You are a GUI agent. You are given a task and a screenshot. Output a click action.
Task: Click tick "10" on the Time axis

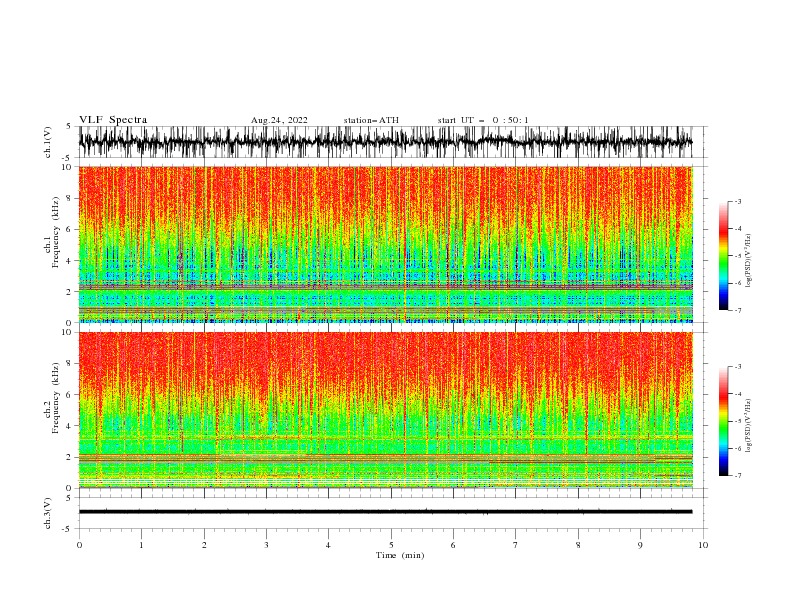coord(703,545)
